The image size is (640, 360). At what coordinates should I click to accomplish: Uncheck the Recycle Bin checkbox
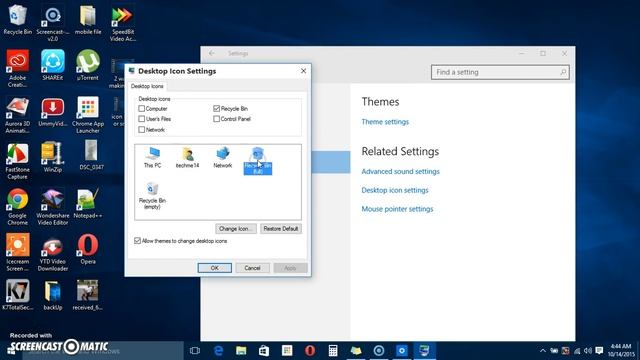point(216,109)
